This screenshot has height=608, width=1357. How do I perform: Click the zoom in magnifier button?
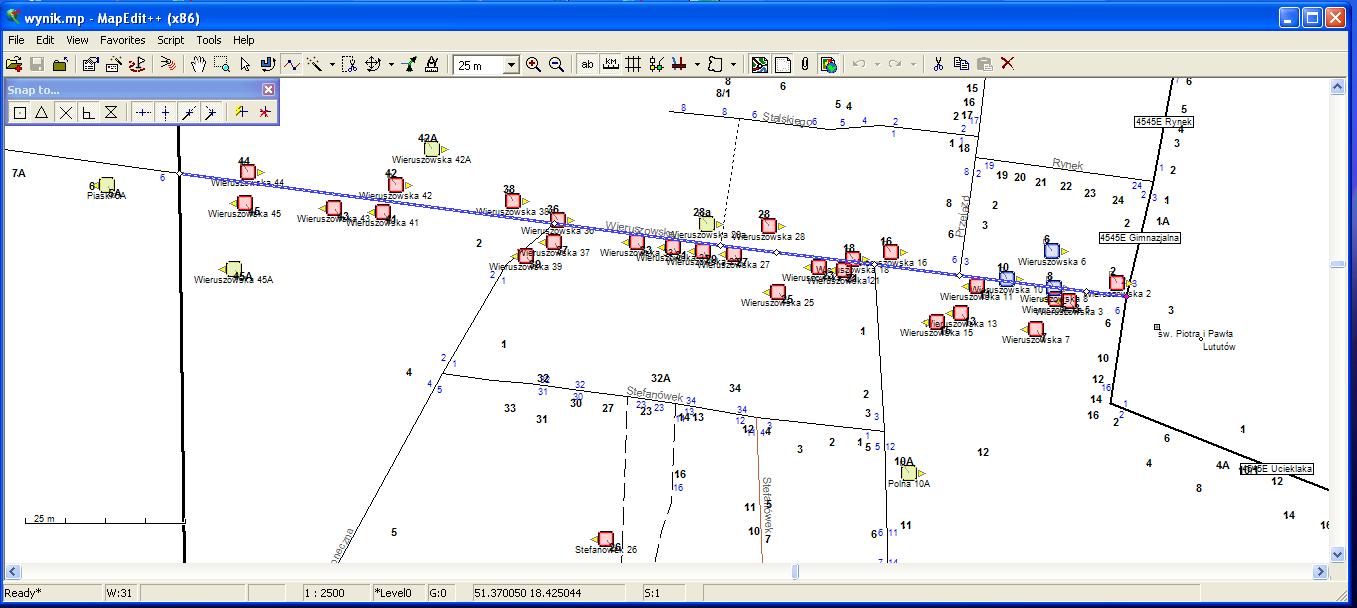coord(533,64)
